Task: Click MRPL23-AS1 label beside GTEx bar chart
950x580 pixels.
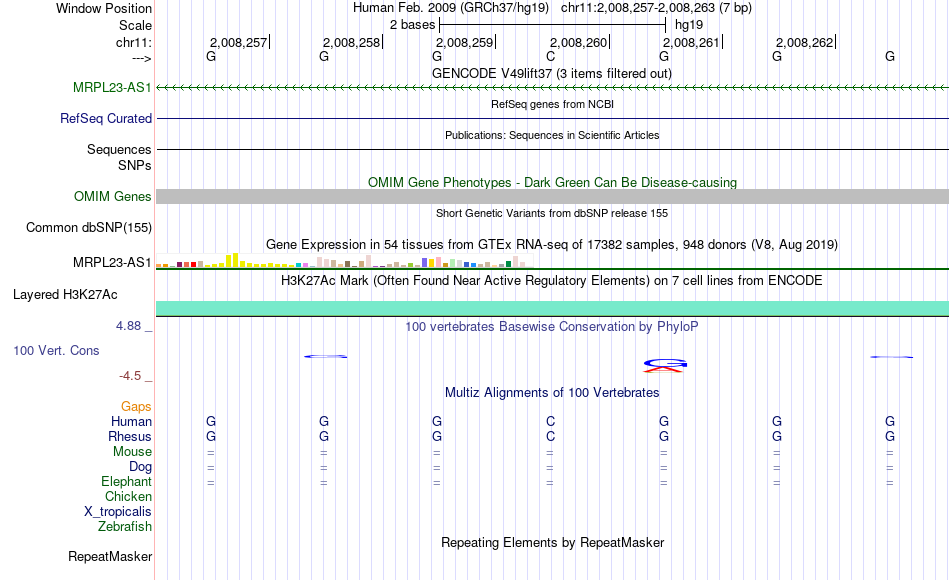Action: point(112,262)
